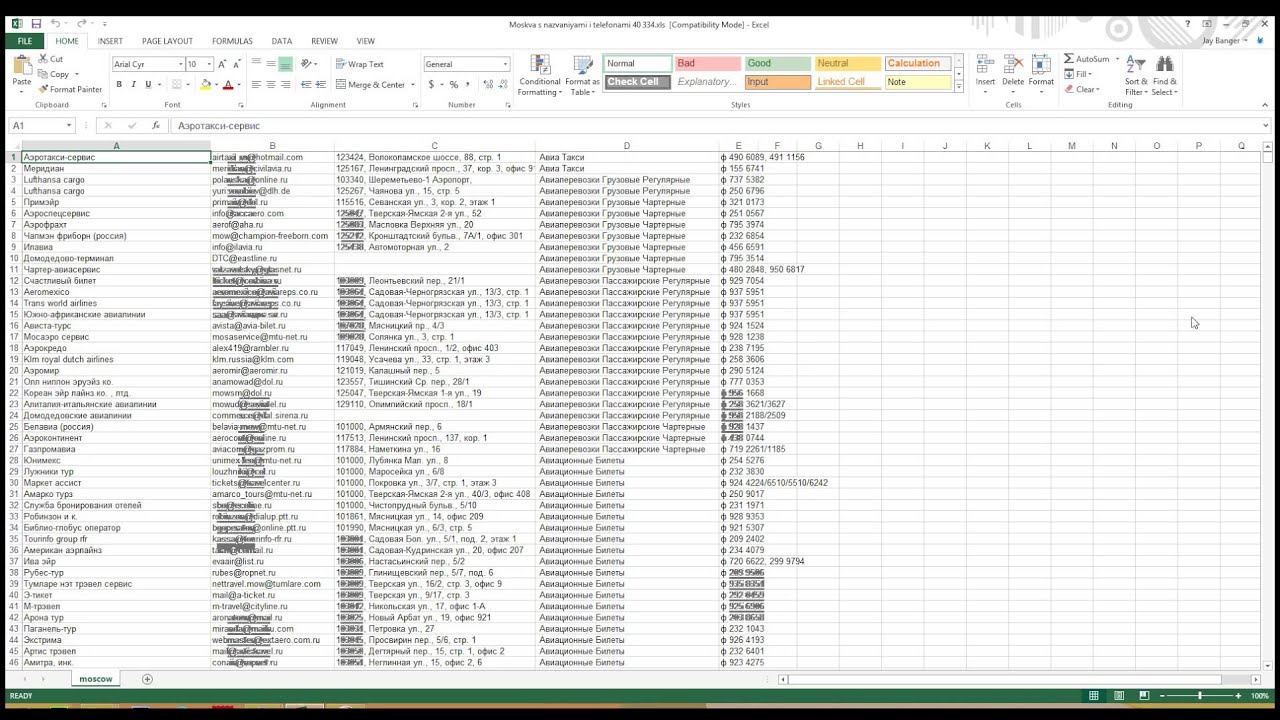
Task: Expand the Merge & Center options arrow
Action: pyautogui.click(x=413, y=85)
